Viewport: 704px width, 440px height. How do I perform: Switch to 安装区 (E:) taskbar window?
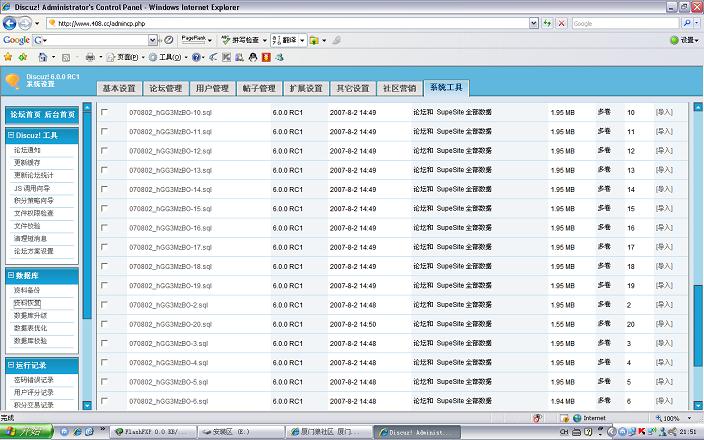pos(241,432)
